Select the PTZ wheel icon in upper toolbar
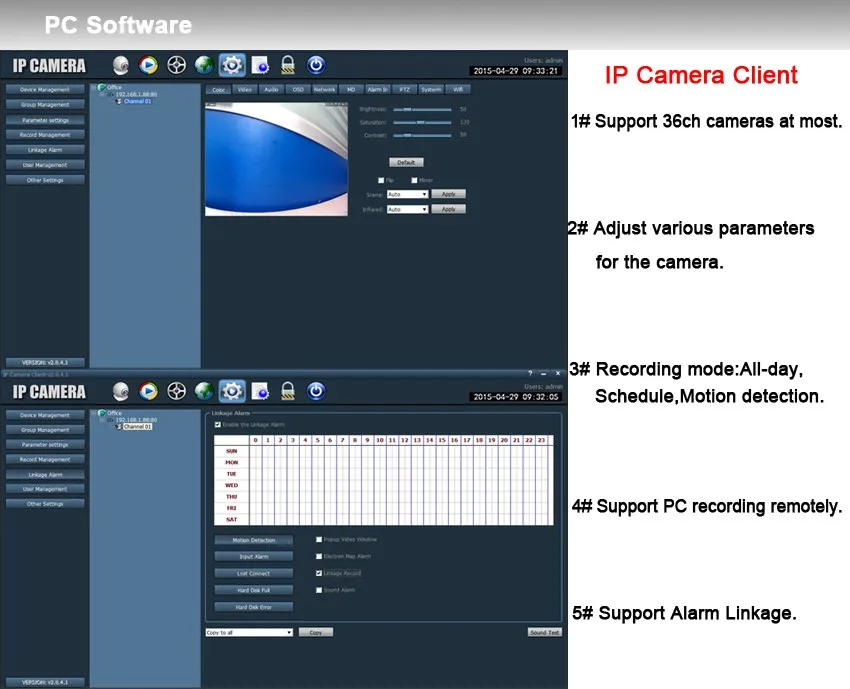Viewport: 850px width, 689px height. [176, 65]
